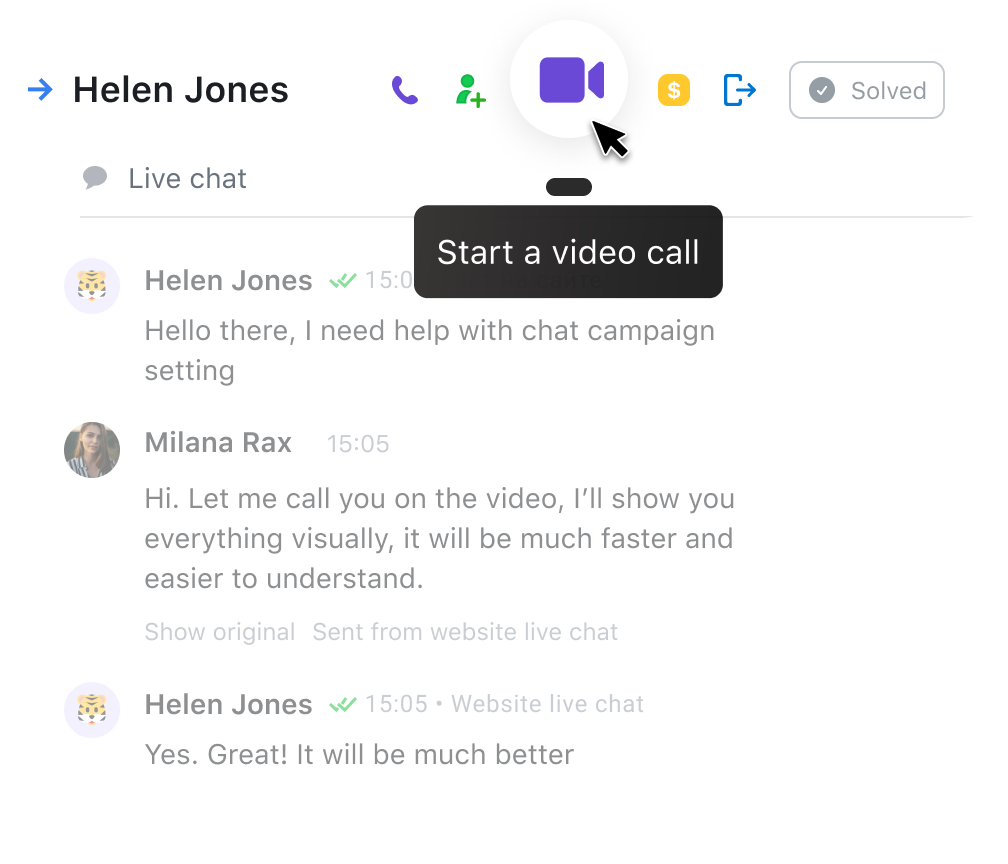Open Milana Rax profile photo

(92, 450)
